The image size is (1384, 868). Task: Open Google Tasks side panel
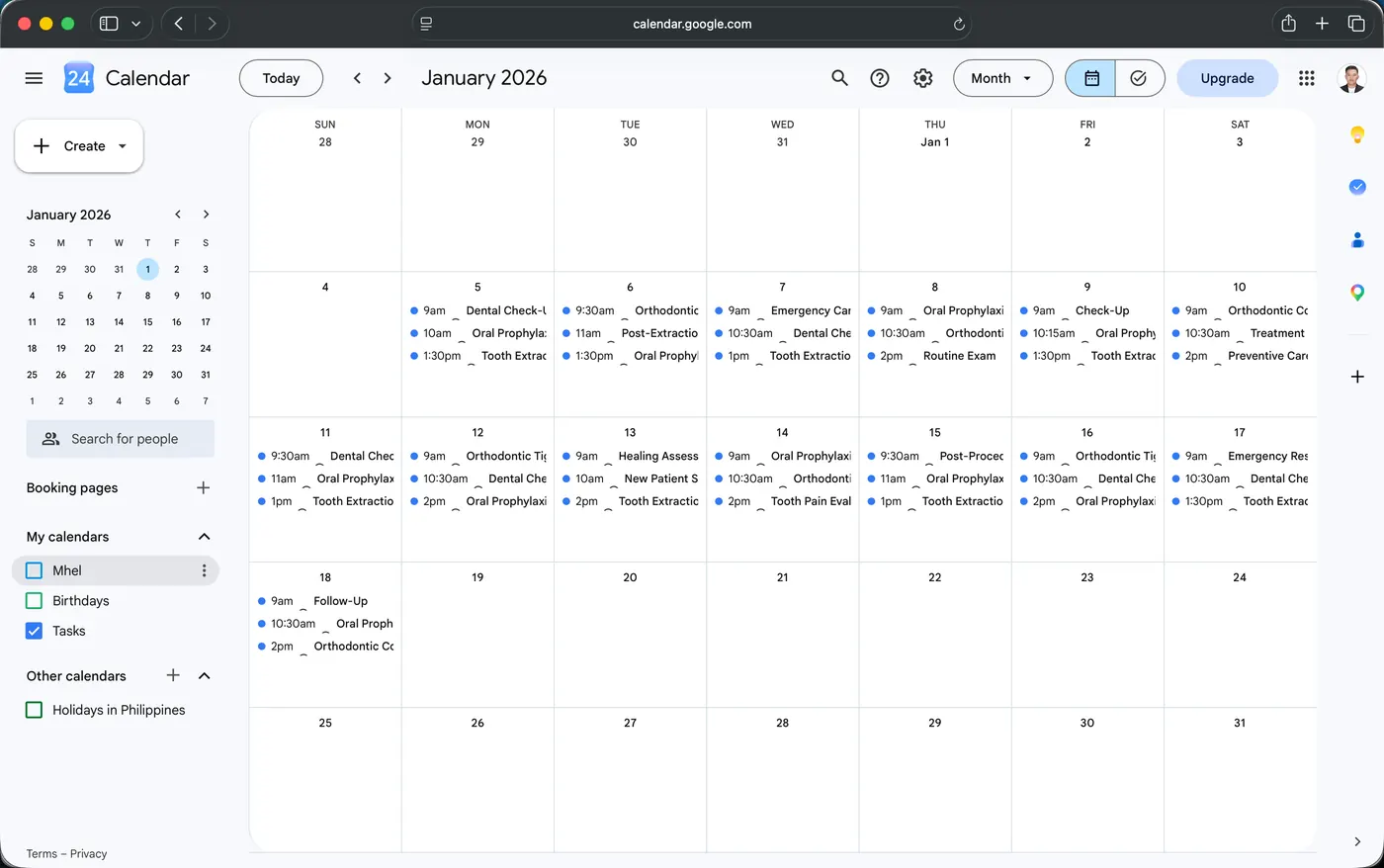pos(1357,187)
